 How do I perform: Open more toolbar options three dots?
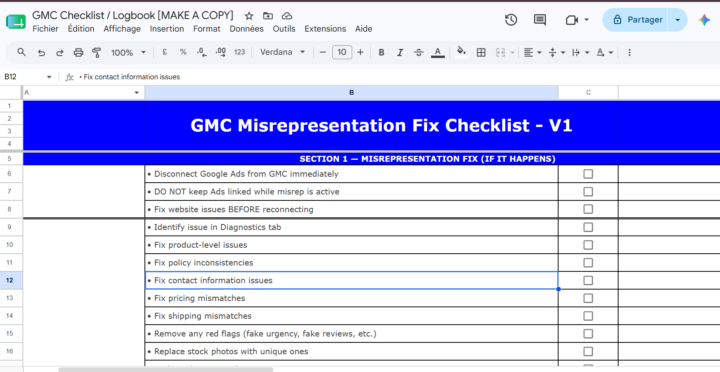pyautogui.click(x=630, y=52)
